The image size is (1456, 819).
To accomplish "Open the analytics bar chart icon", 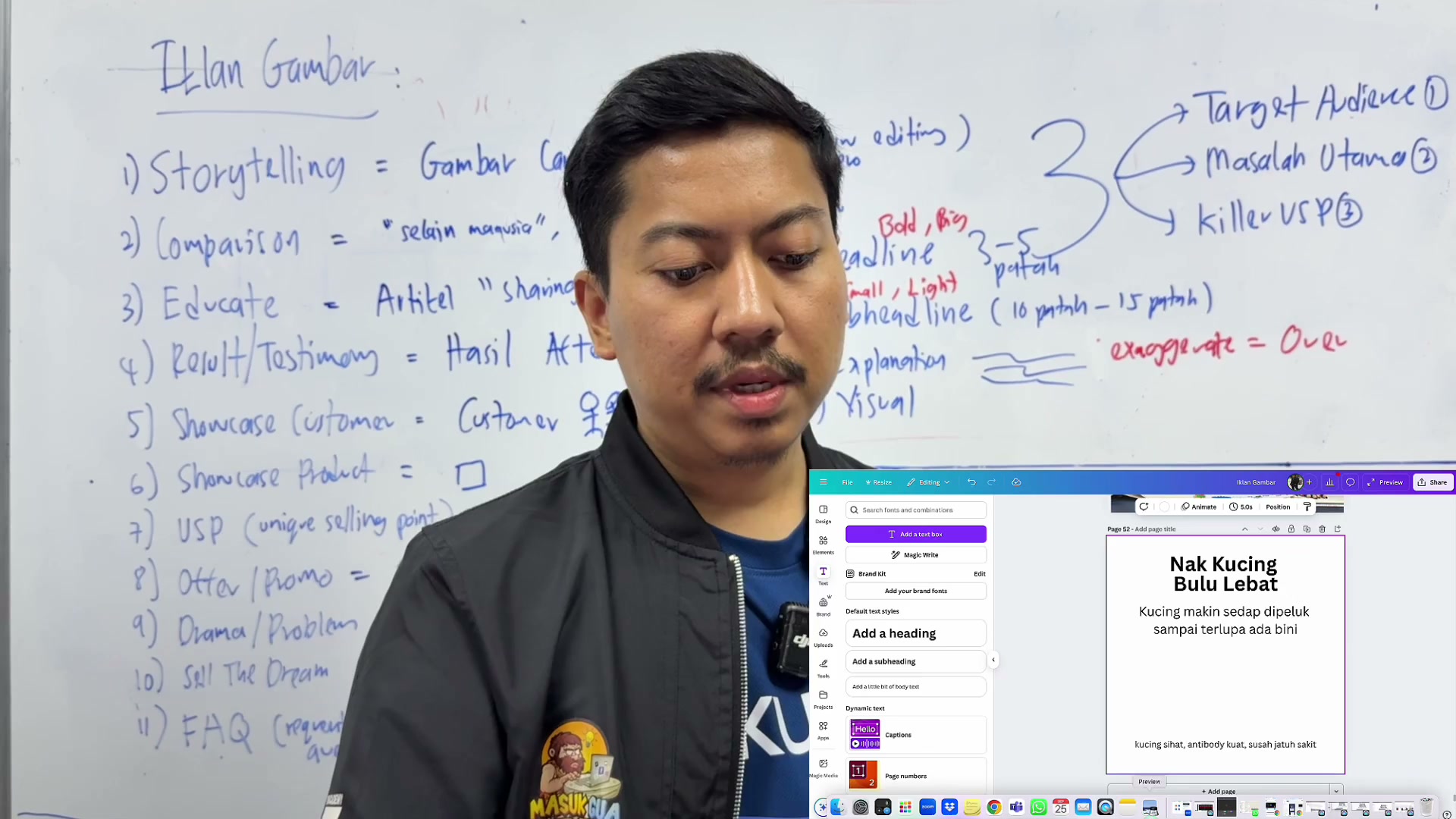I will pos(1329,482).
